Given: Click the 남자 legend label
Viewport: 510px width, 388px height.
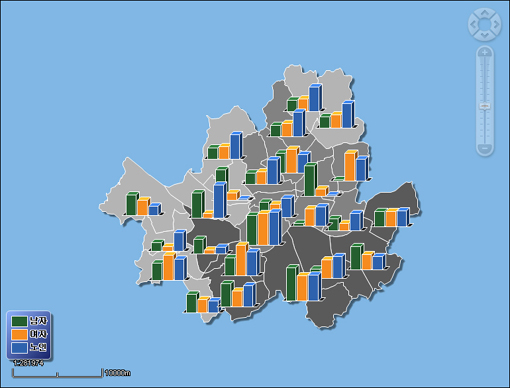Looking at the screenshot, I should pos(38,321).
